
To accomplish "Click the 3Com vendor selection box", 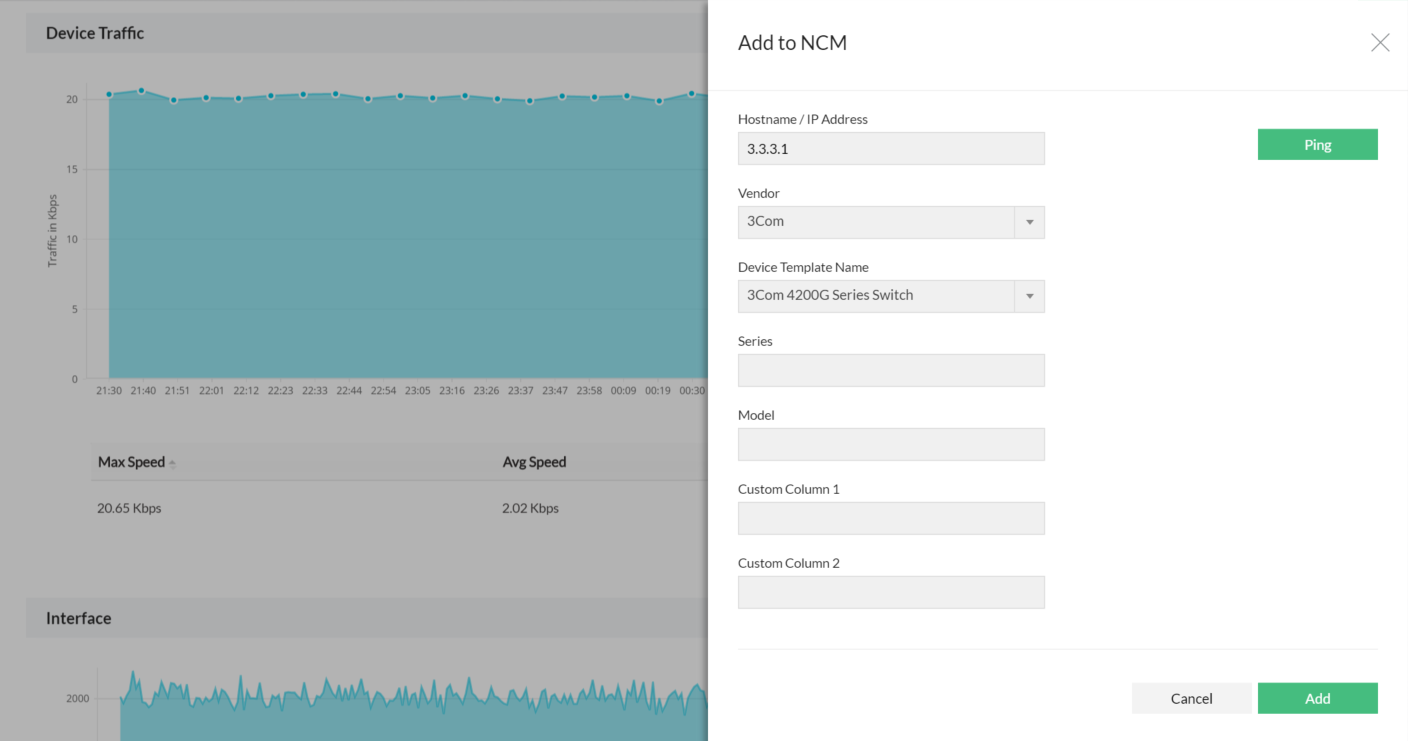I will tap(876, 222).
